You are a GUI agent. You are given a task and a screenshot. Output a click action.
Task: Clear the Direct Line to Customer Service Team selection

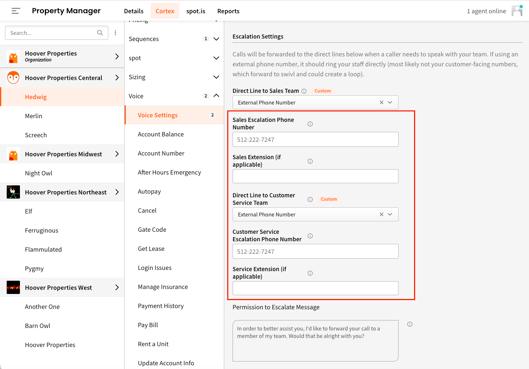(x=381, y=215)
